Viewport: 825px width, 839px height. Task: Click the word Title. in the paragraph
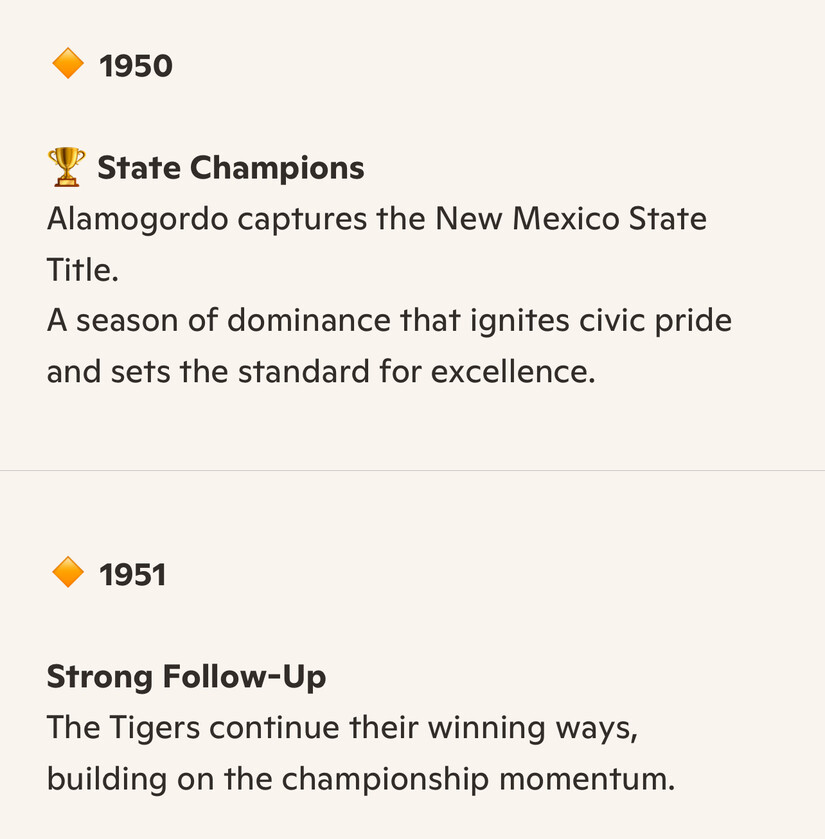(x=82, y=269)
